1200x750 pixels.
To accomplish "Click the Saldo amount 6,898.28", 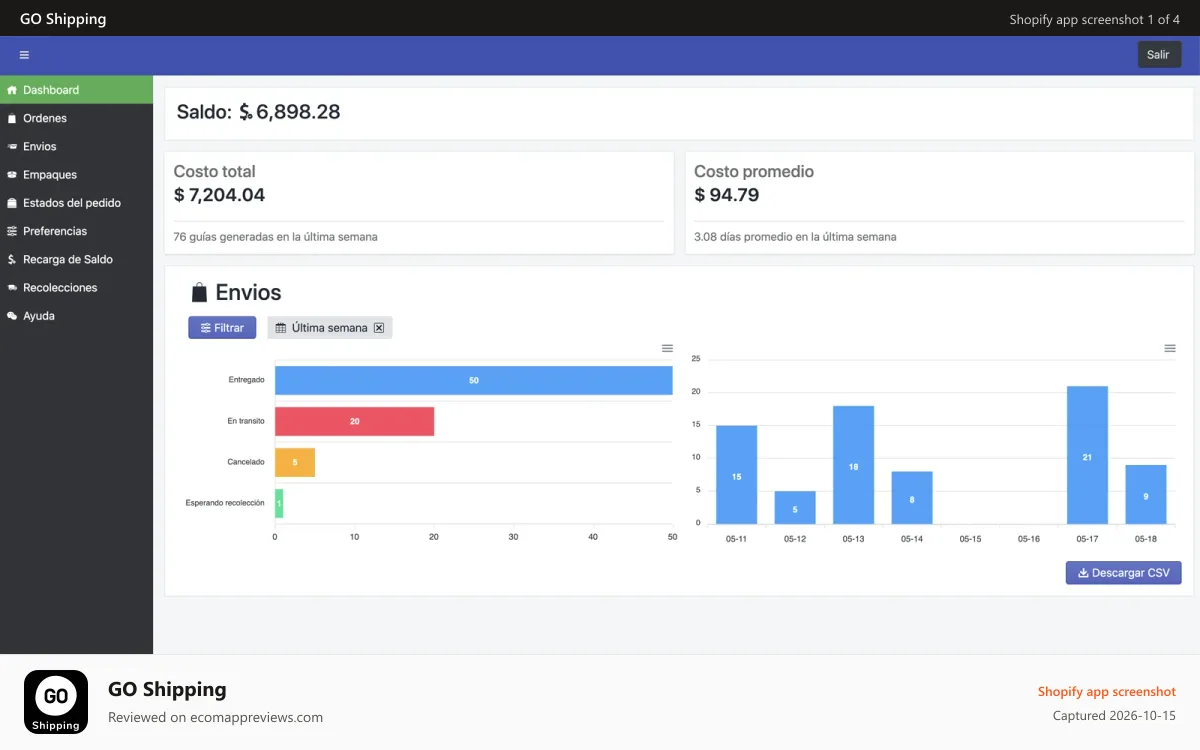I will (x=298, y=112).
